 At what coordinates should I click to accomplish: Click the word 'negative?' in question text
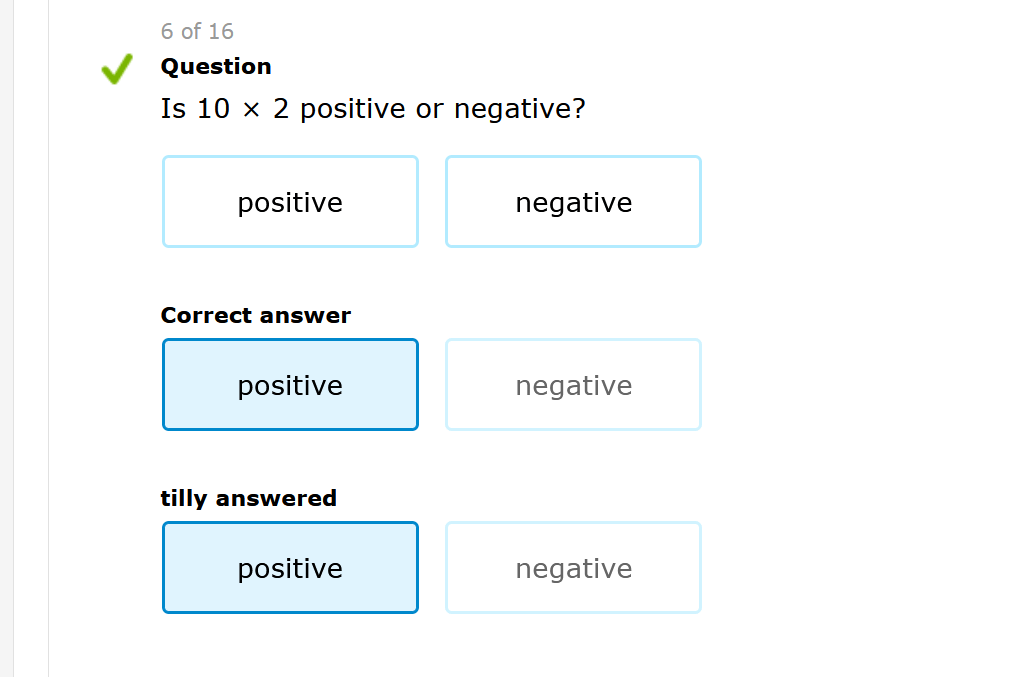click(519, 109)
